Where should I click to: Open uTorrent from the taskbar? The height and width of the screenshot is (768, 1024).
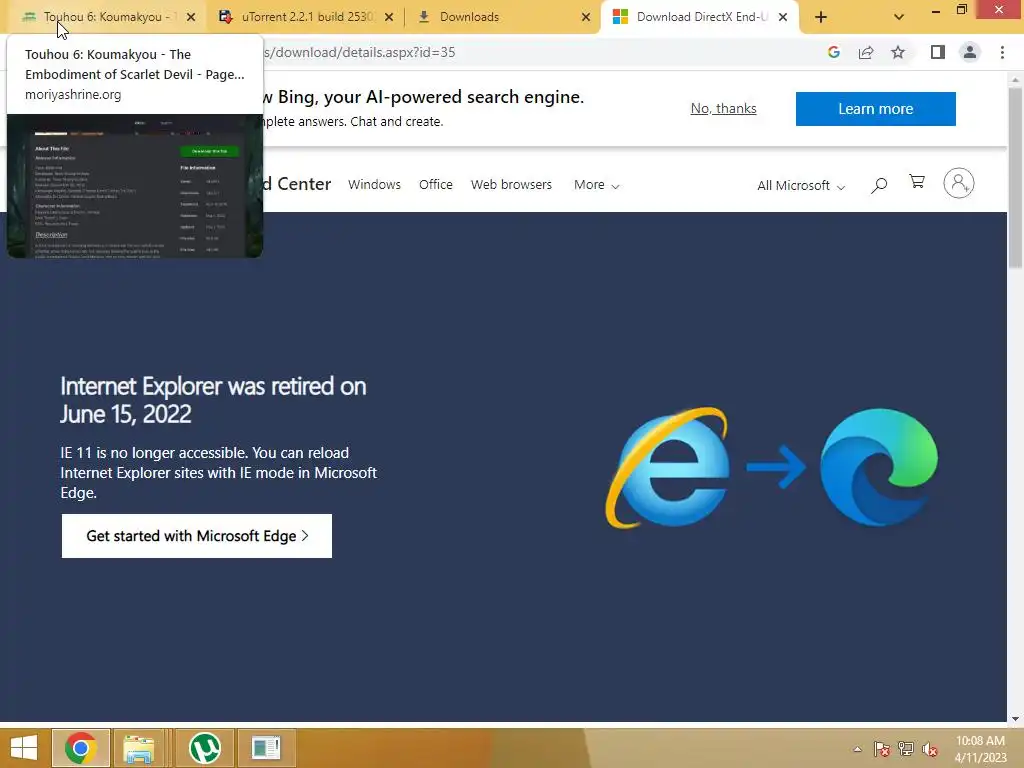pyautogui.click(x=204, y=748)
